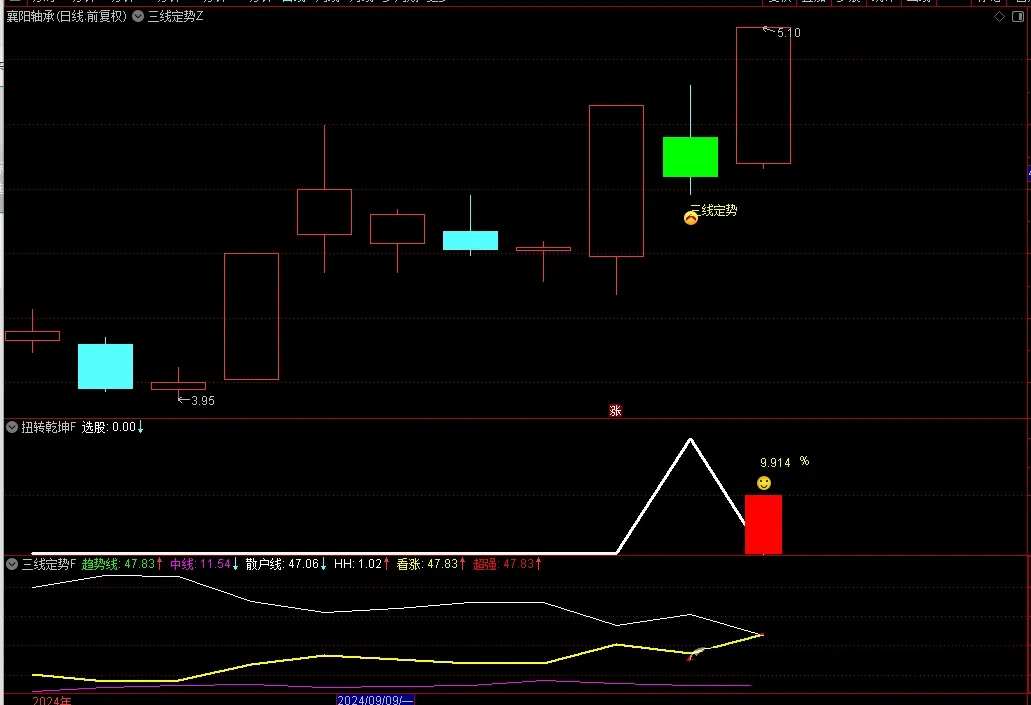Select the 散户线 legend label
Screen dimensions: 1031x705
click(263, 564)
